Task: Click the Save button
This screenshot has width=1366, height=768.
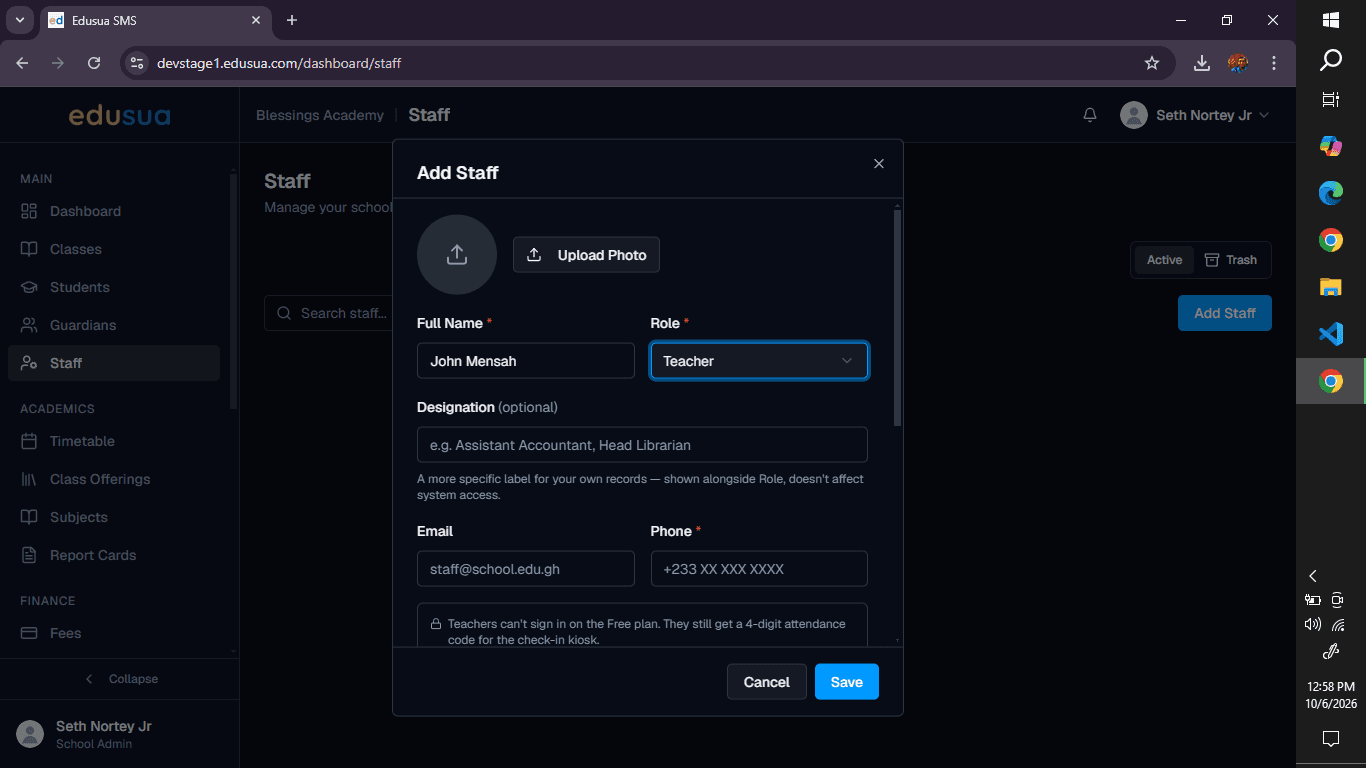Action: 847,682
